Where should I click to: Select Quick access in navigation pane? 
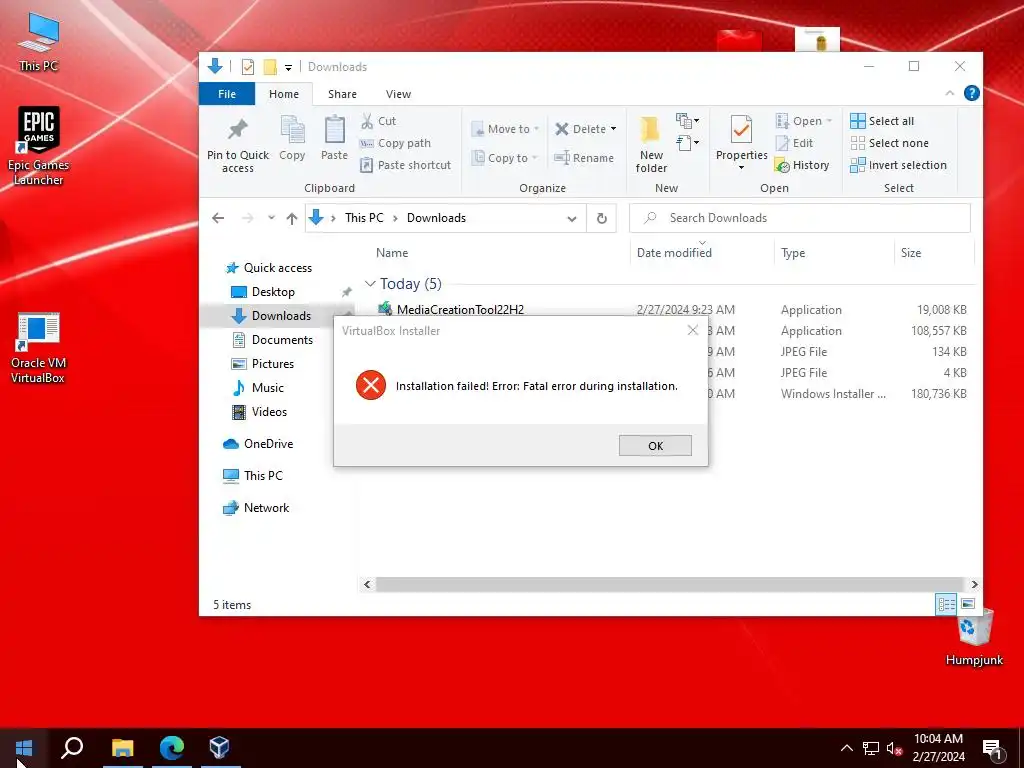(x=268, y=268)
